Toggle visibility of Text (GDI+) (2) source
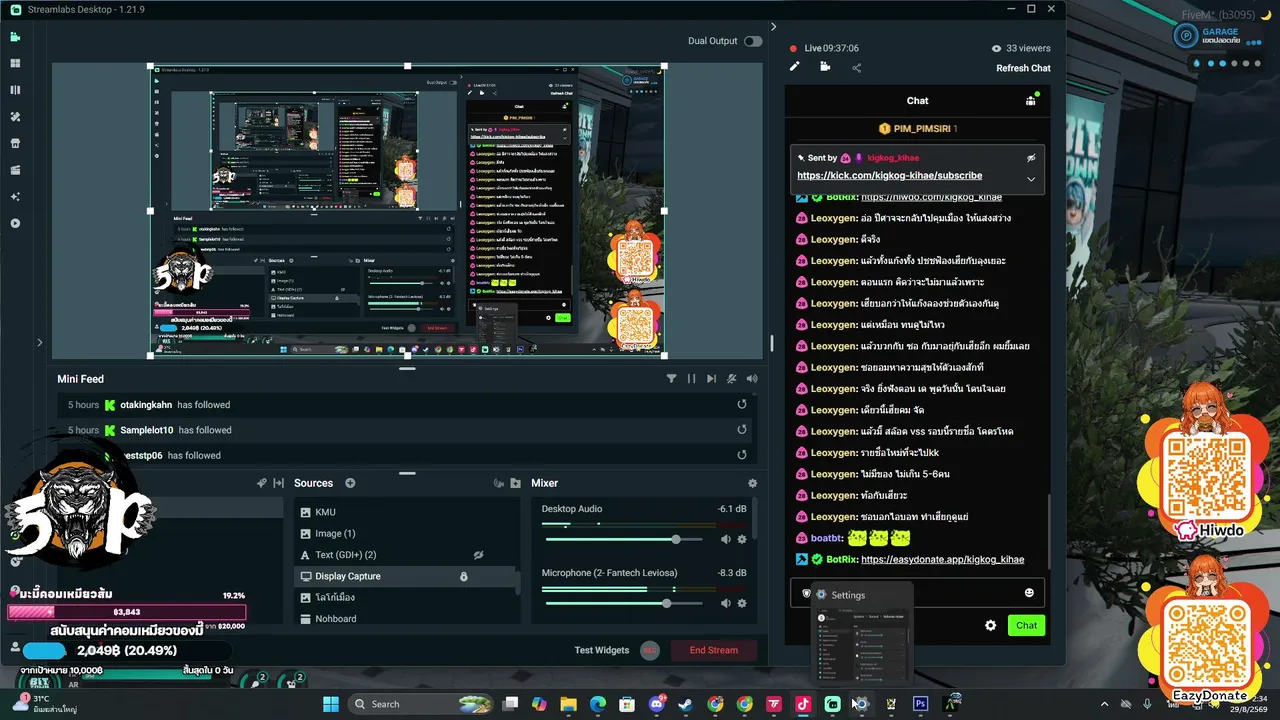The image size is (1280, 720). [x=478, y=555]
